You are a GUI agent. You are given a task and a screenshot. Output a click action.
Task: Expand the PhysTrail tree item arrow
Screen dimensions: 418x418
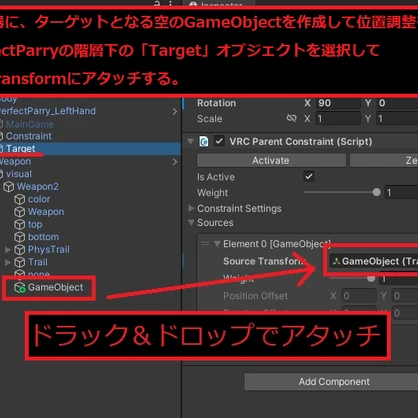(8, 249)
